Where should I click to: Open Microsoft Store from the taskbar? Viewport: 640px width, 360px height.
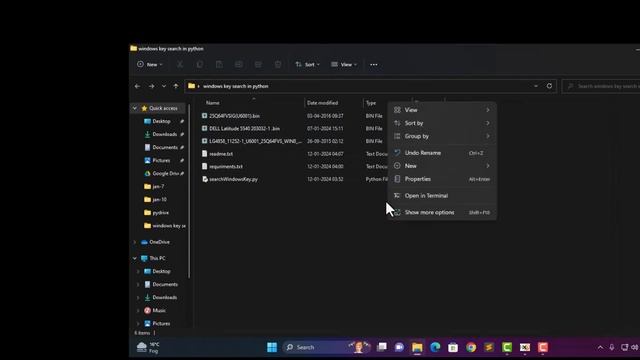point(453,347)
